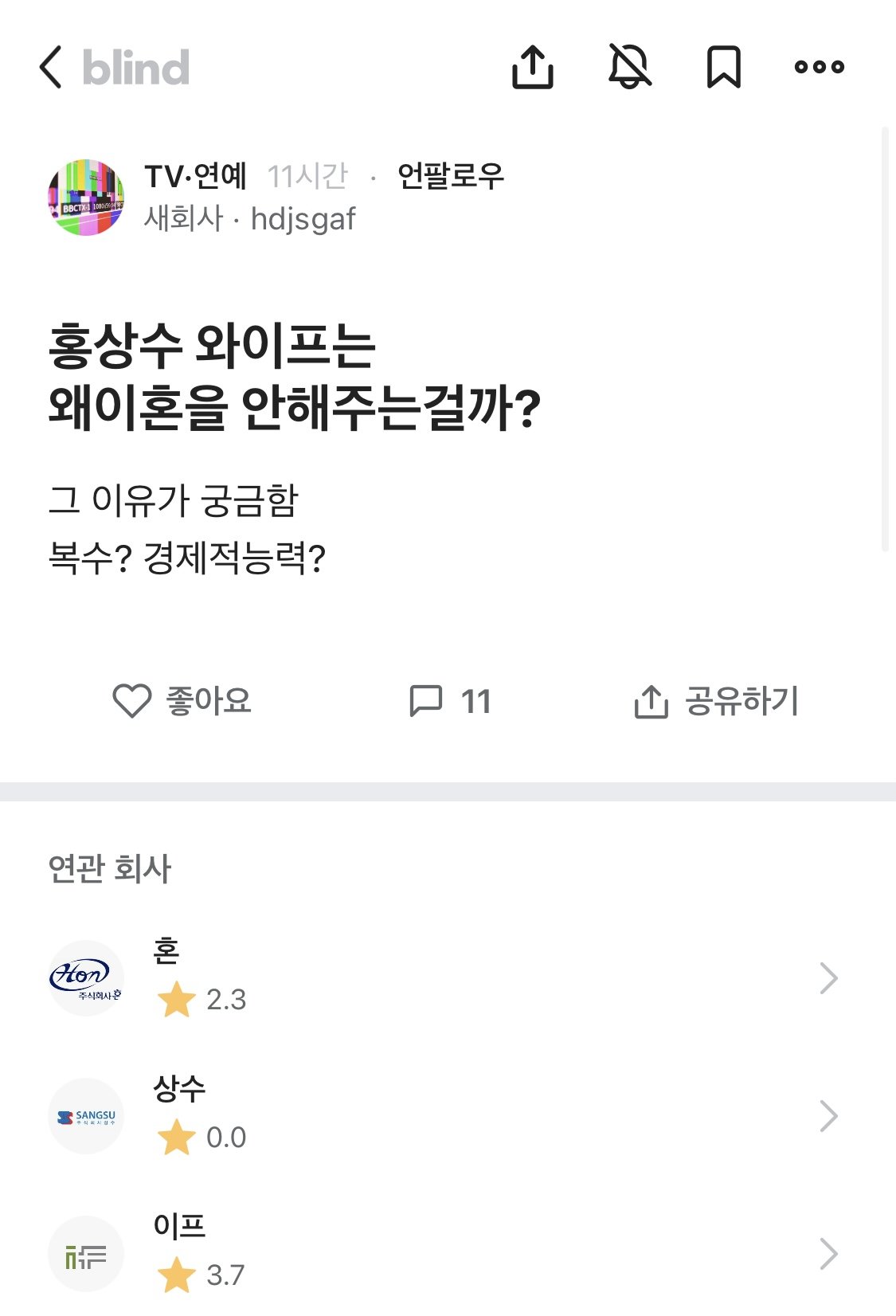Viewport: 896px width, 1316px height.
Task: Open the three-dot more options menu
Action: [819, 67]
